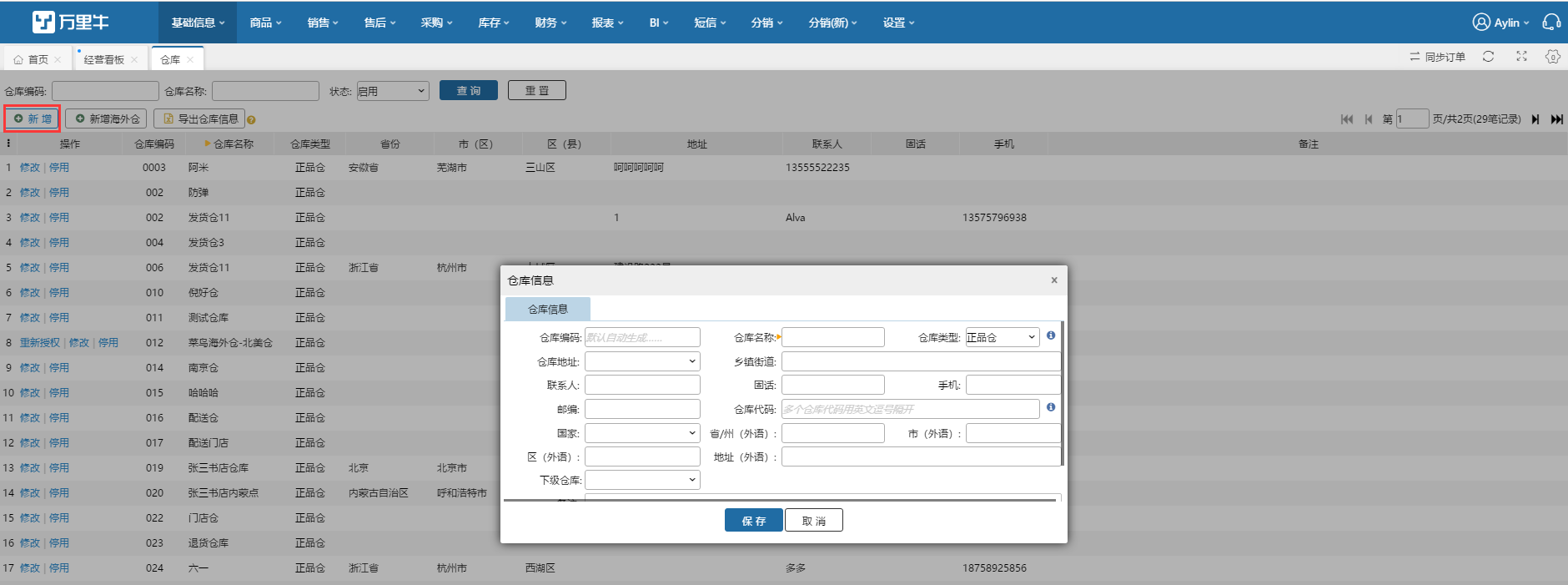This screenshot has height=585, width=1568.
Task: Open the 采购 menu
Action: [436, 23]
